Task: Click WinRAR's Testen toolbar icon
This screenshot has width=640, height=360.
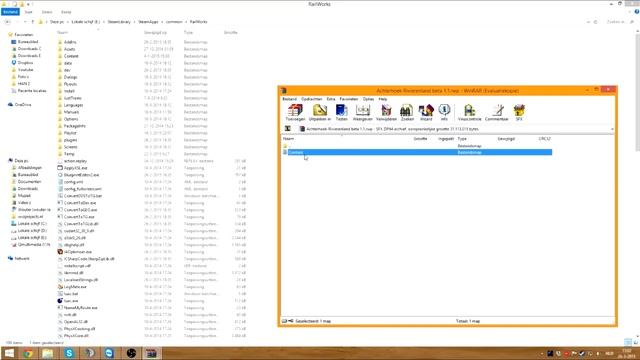Action: (342, 112)
